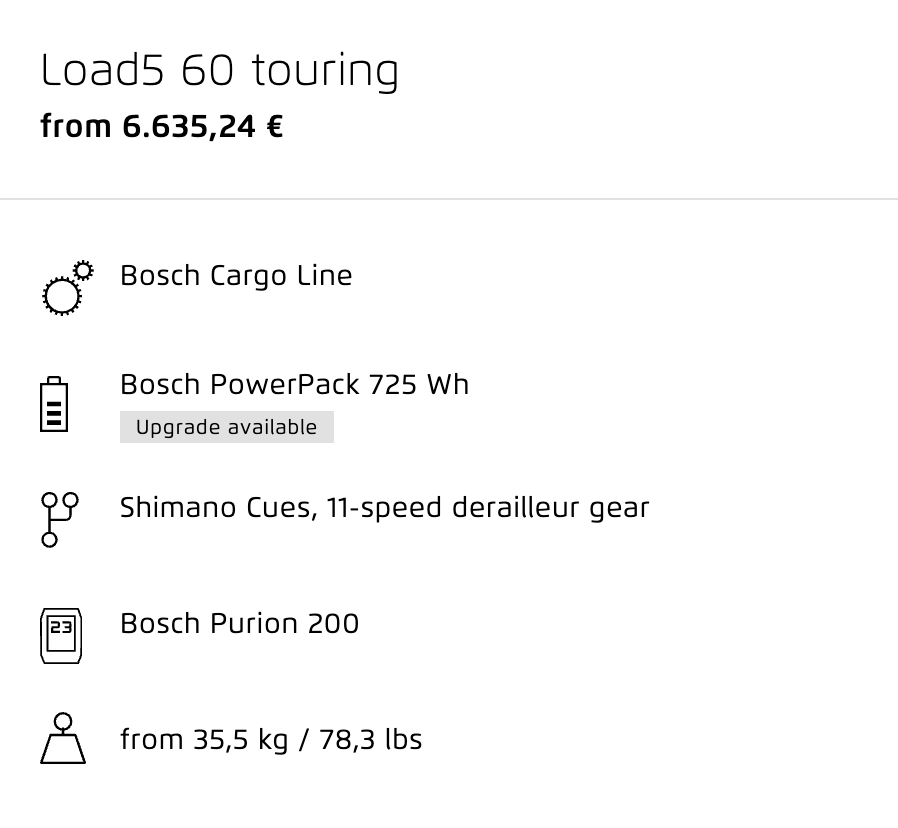
Task: Open the Upgrade available badge
Action: click(x=227, y=427)
